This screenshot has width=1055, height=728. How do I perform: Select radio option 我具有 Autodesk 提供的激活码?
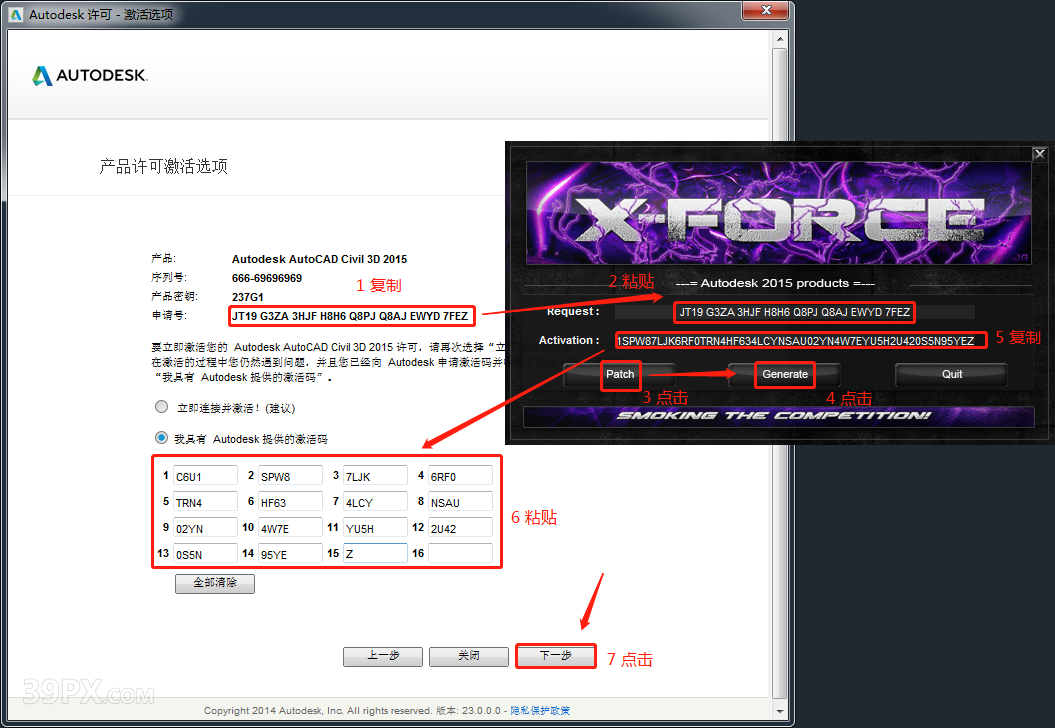click(x=161, y=436)
